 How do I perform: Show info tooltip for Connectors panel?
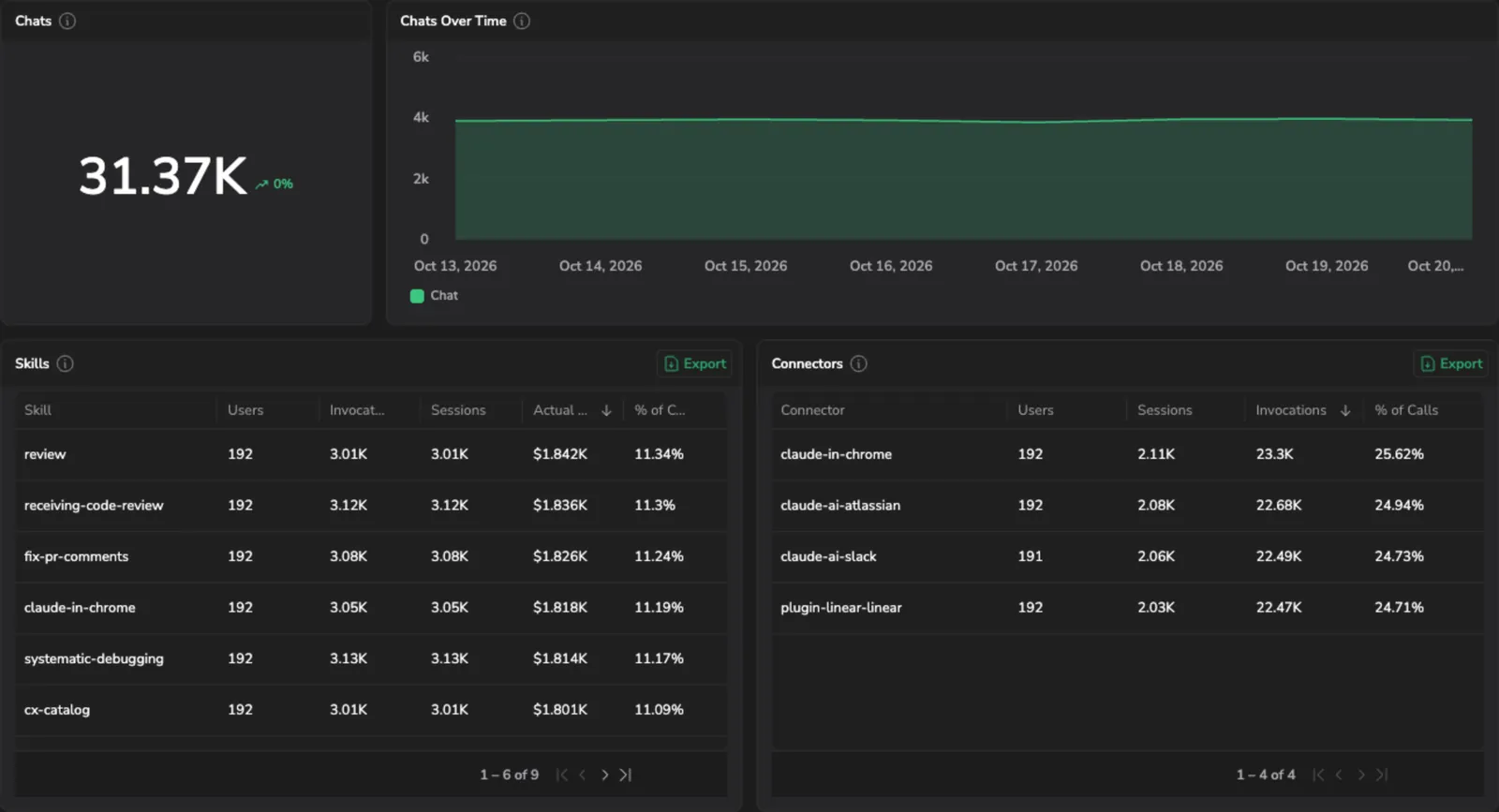(858, 363)
